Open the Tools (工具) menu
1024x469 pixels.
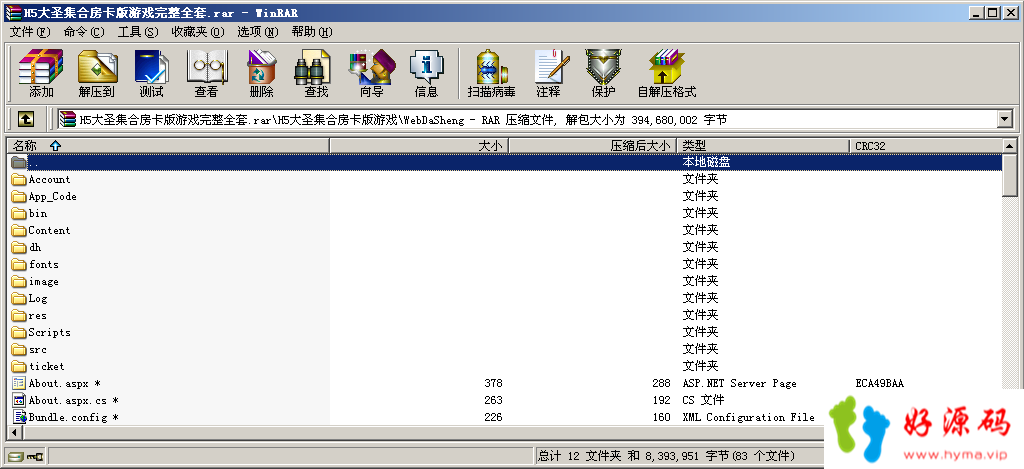[x=138, y=31]
